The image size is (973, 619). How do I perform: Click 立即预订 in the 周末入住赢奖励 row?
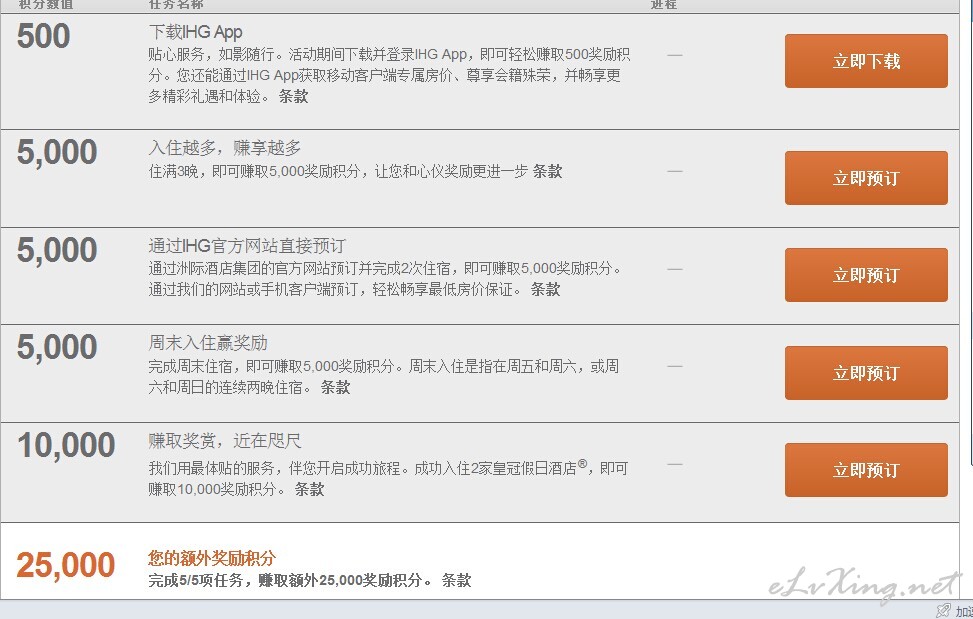[866, 373]
